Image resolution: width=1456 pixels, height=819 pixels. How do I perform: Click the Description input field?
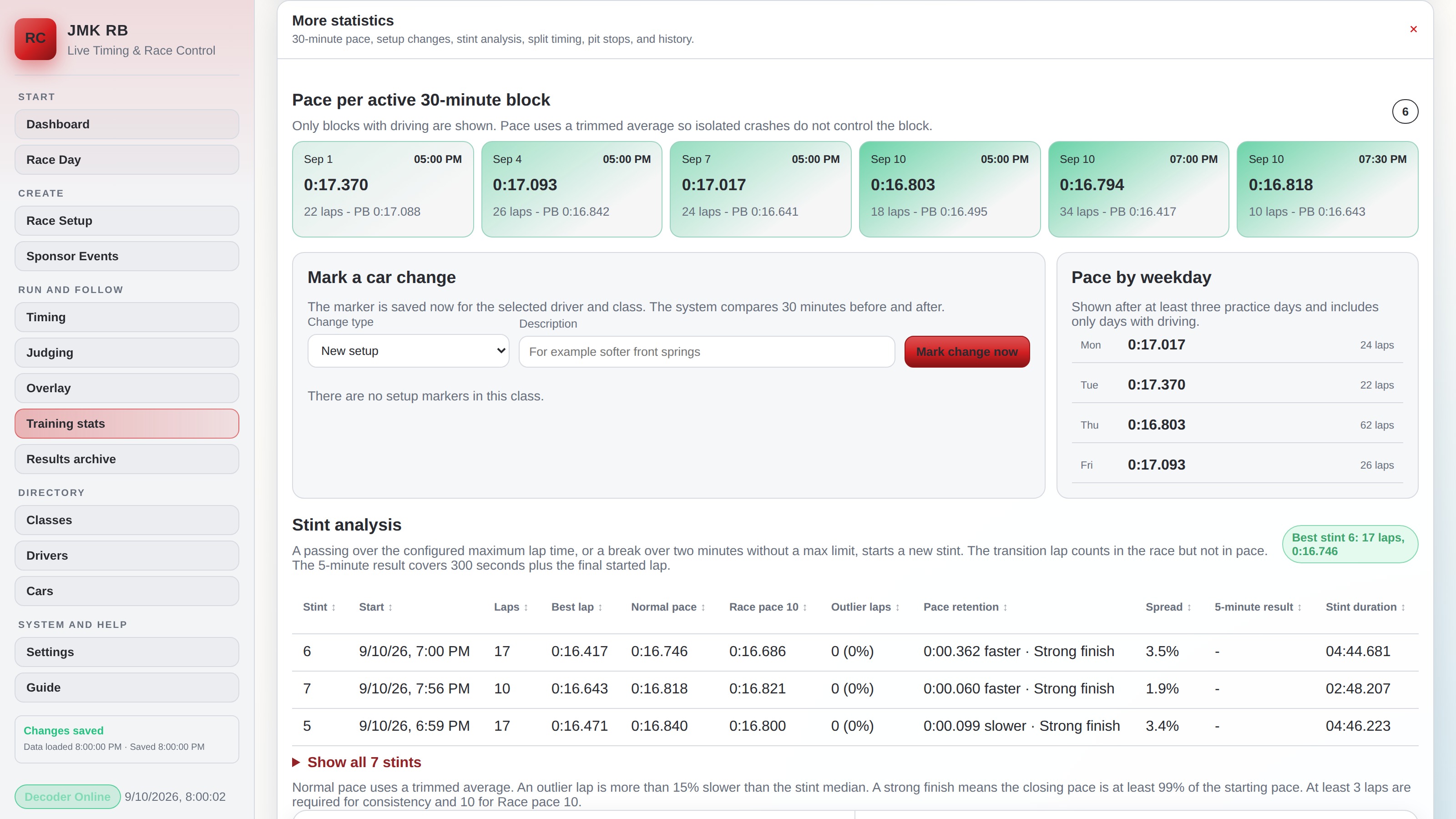point(707,352)
